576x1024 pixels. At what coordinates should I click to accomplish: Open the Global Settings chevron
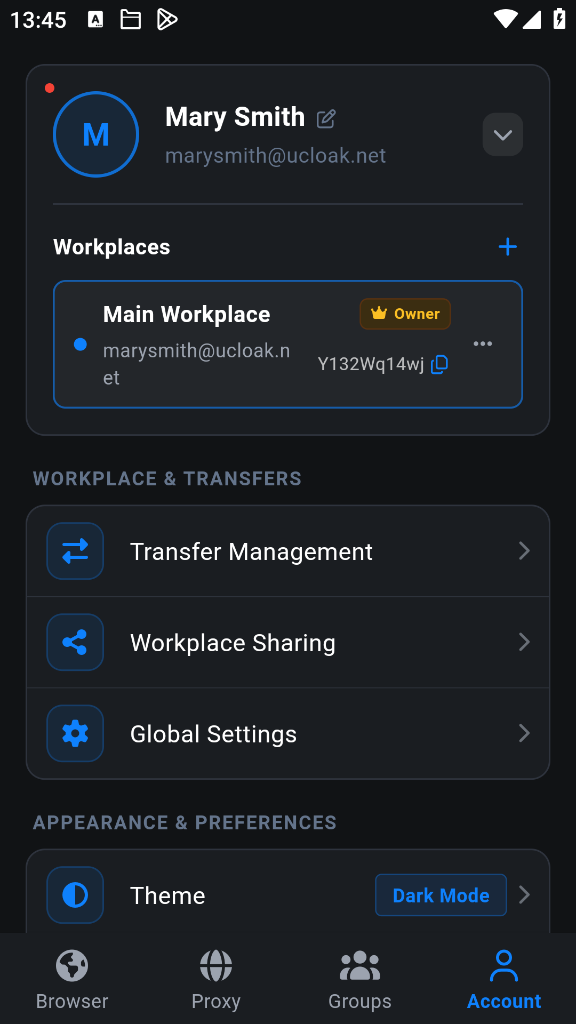[x=524, y=734]
